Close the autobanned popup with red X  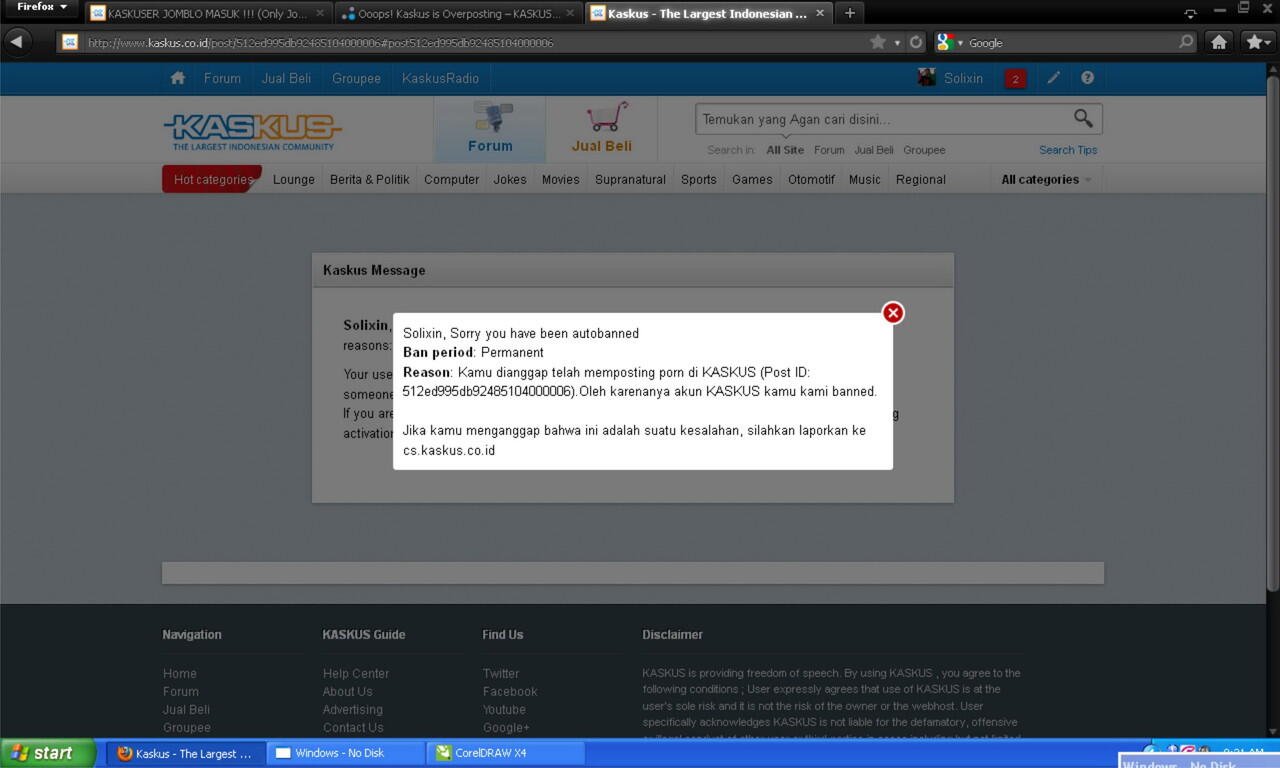pos(893,313)
